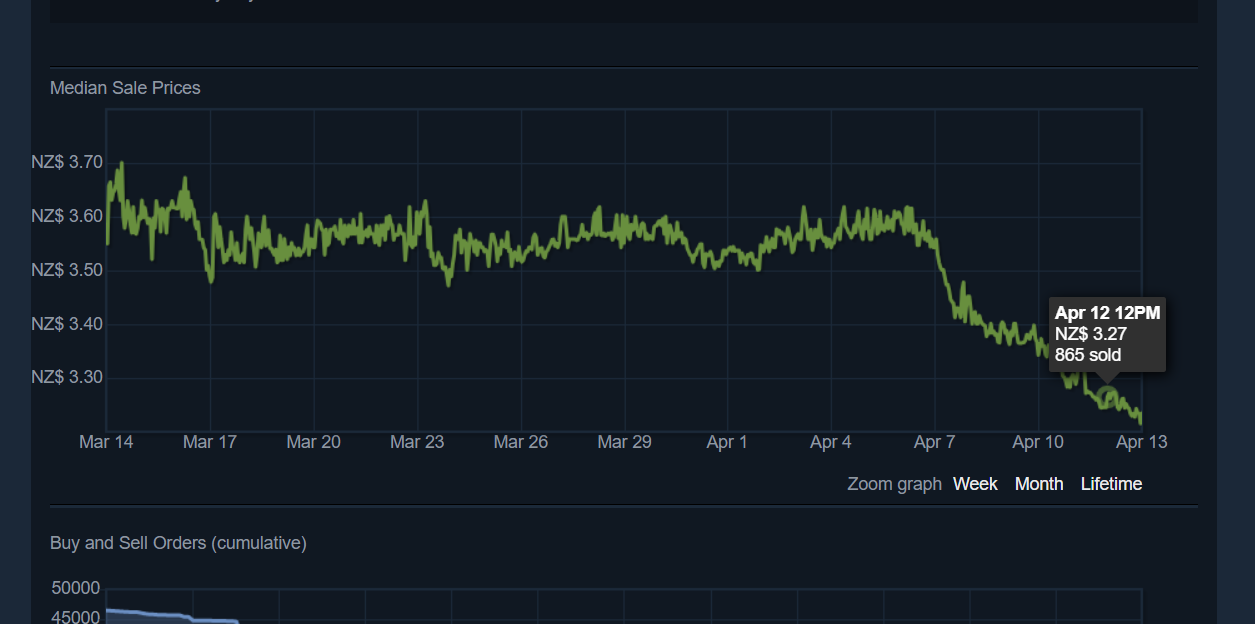Click the 'NZ$ 3.50' axis label
Viewport: 1255px width, 624px height.
67,270
